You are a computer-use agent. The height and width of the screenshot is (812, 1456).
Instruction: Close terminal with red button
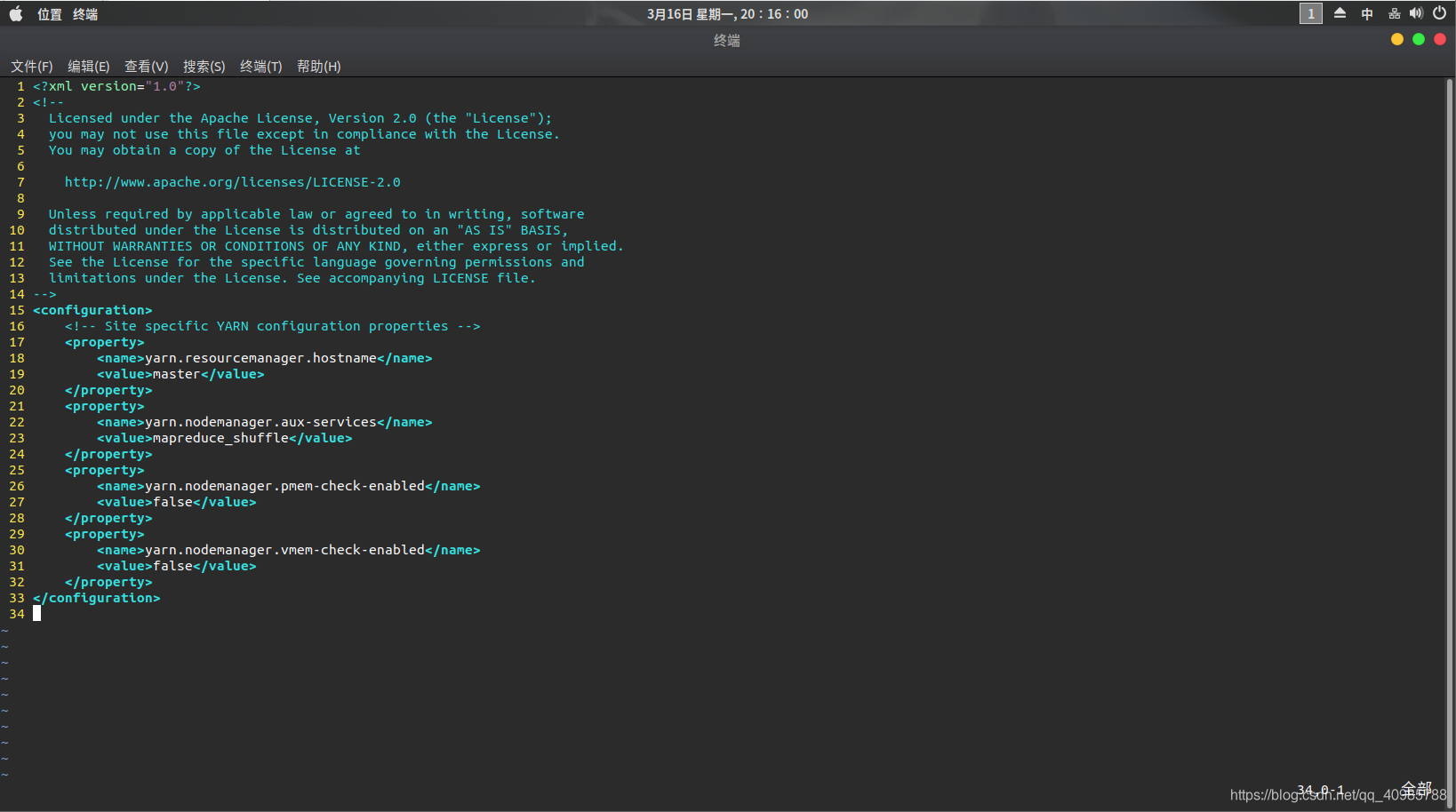[x=1440, y=39]
